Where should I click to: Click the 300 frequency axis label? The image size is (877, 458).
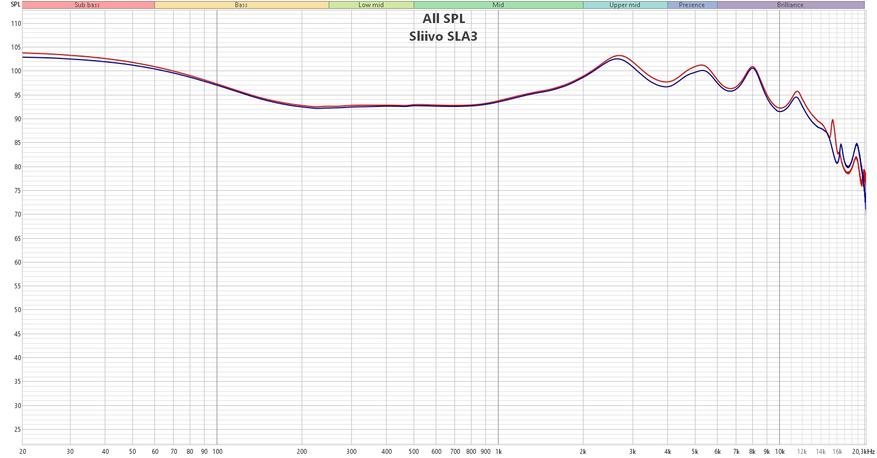tap(351, 451)
